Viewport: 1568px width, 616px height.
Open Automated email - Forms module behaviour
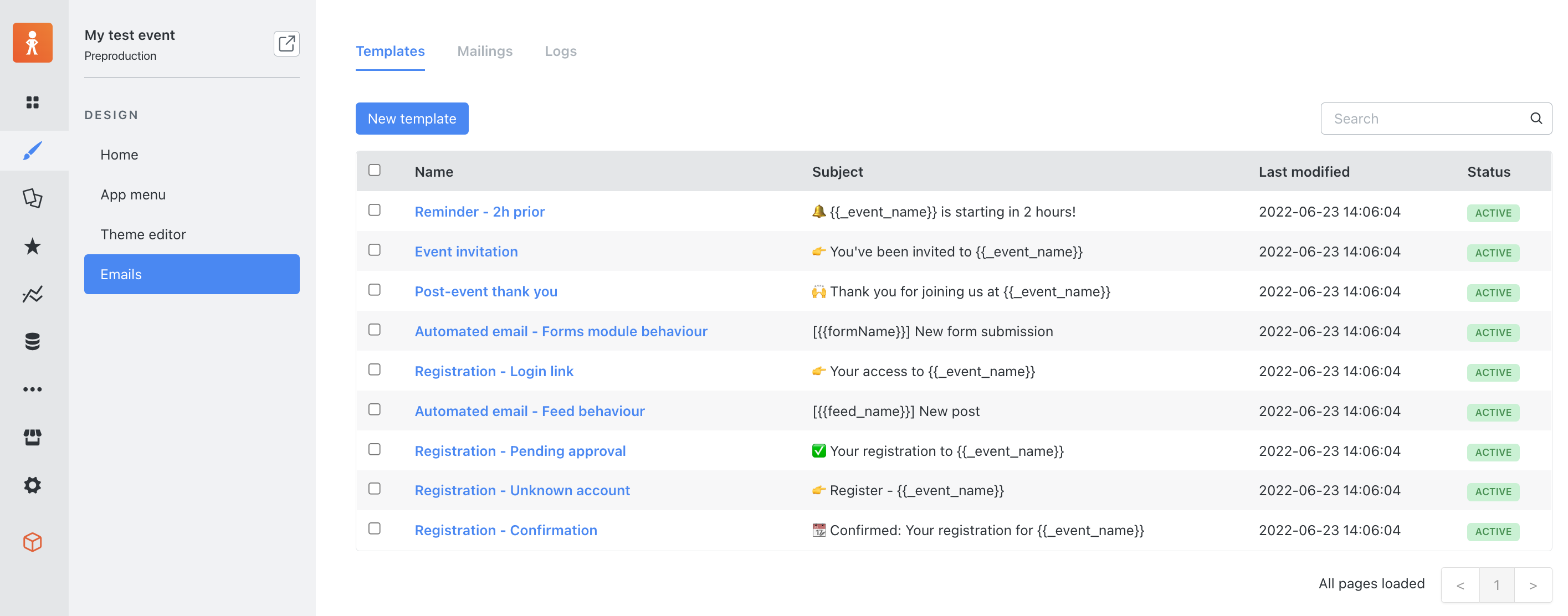(561, 332)
